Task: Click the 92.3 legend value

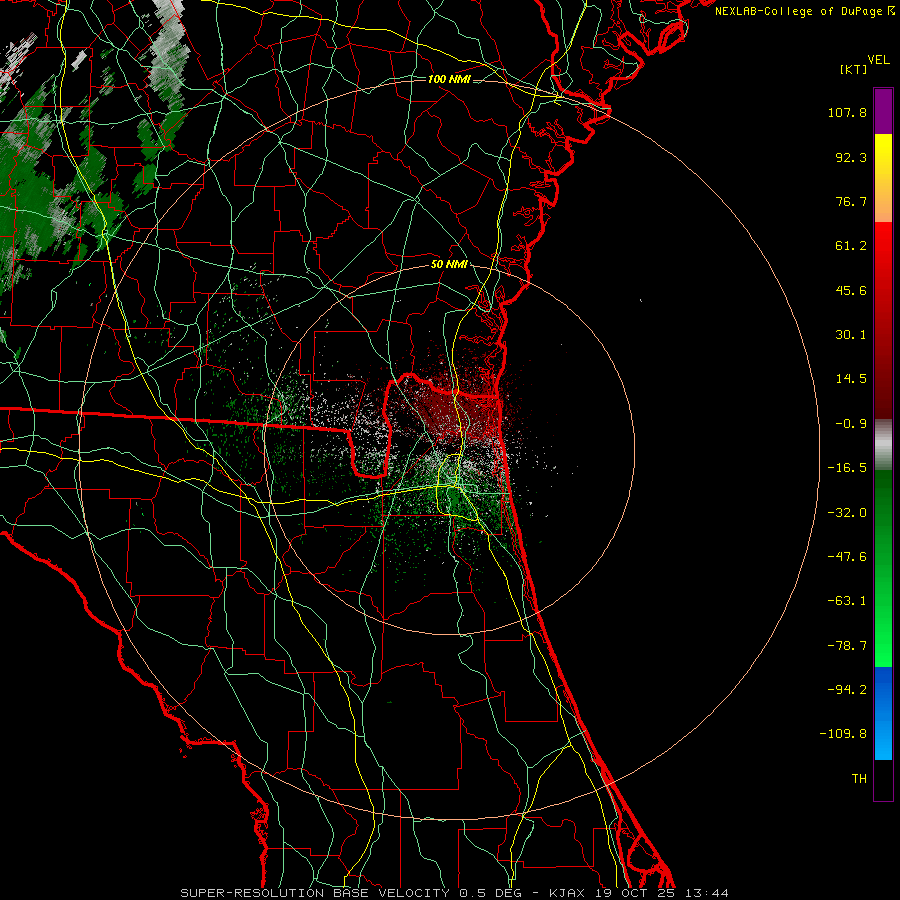Action: pyautogui.click(x=851, y=157)
